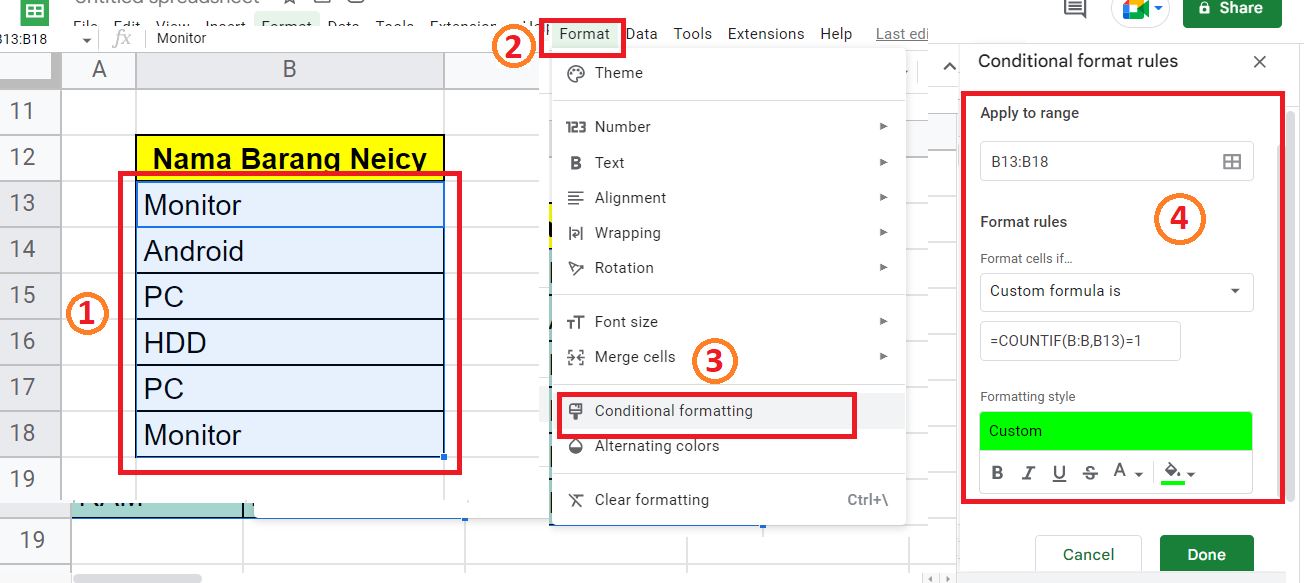Open the Format menu
This screenshot has height=583, width=1304.
[x=585, y=34]
